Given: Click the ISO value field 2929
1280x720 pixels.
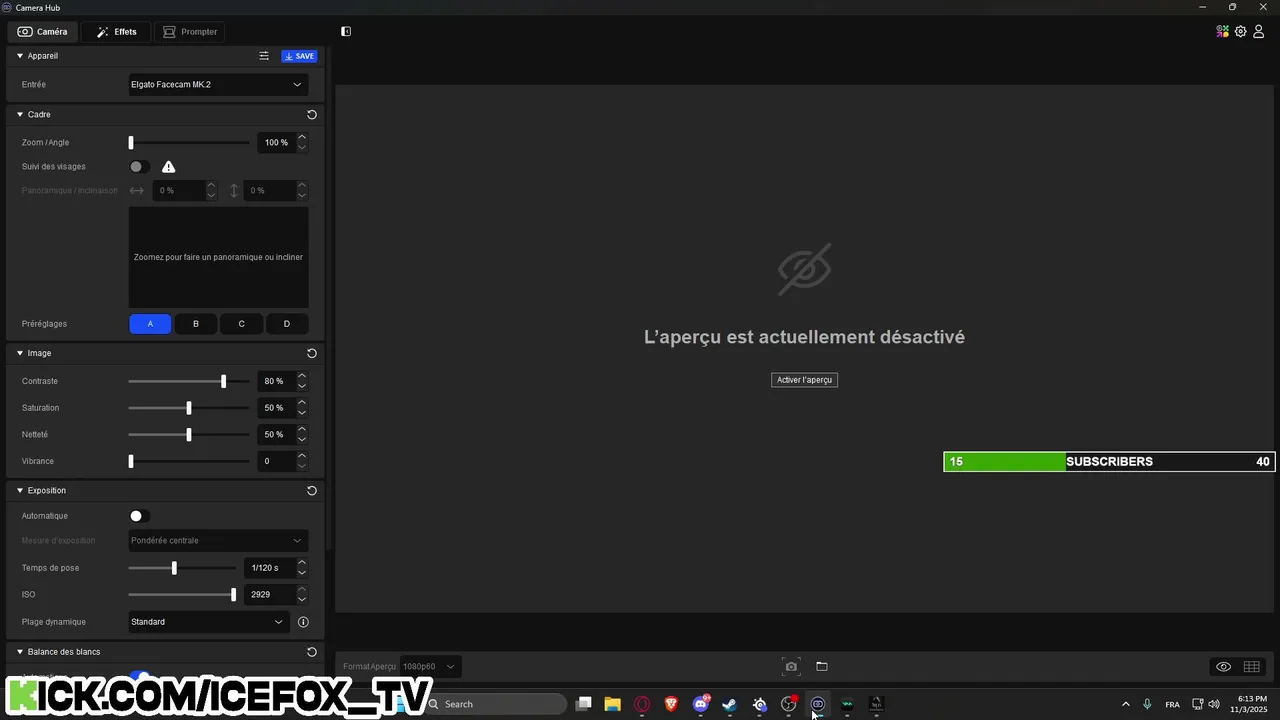Looking at the screenshot, I should [269, 595].
